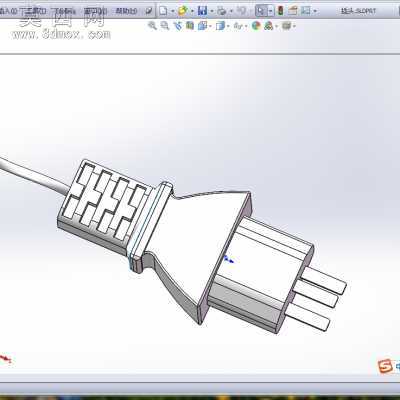Open the 帮助(H) Help menu

(126, 11)
